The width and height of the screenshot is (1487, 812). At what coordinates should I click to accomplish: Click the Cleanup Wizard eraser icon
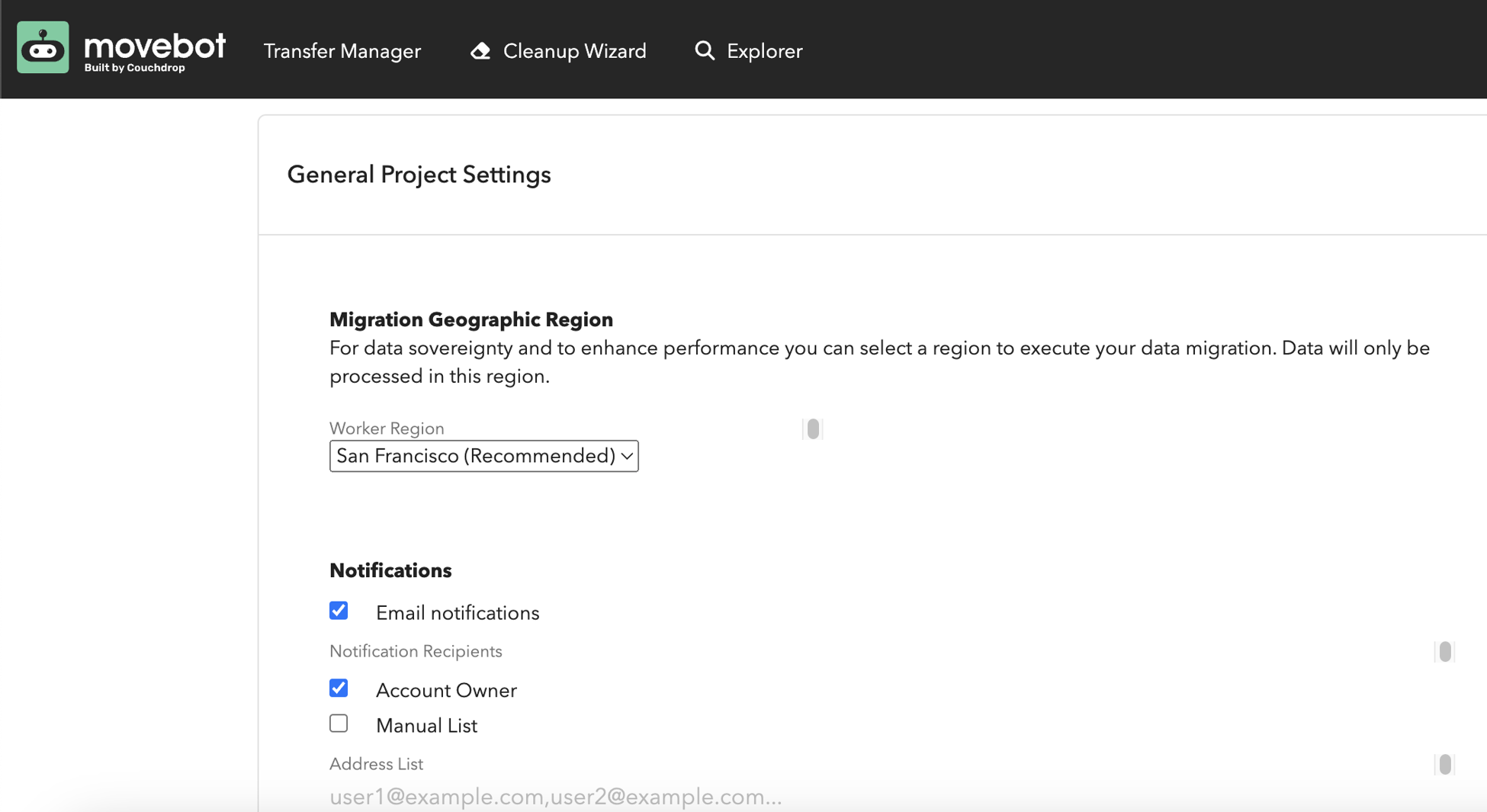pyautogui.click(x=480, y=51)
